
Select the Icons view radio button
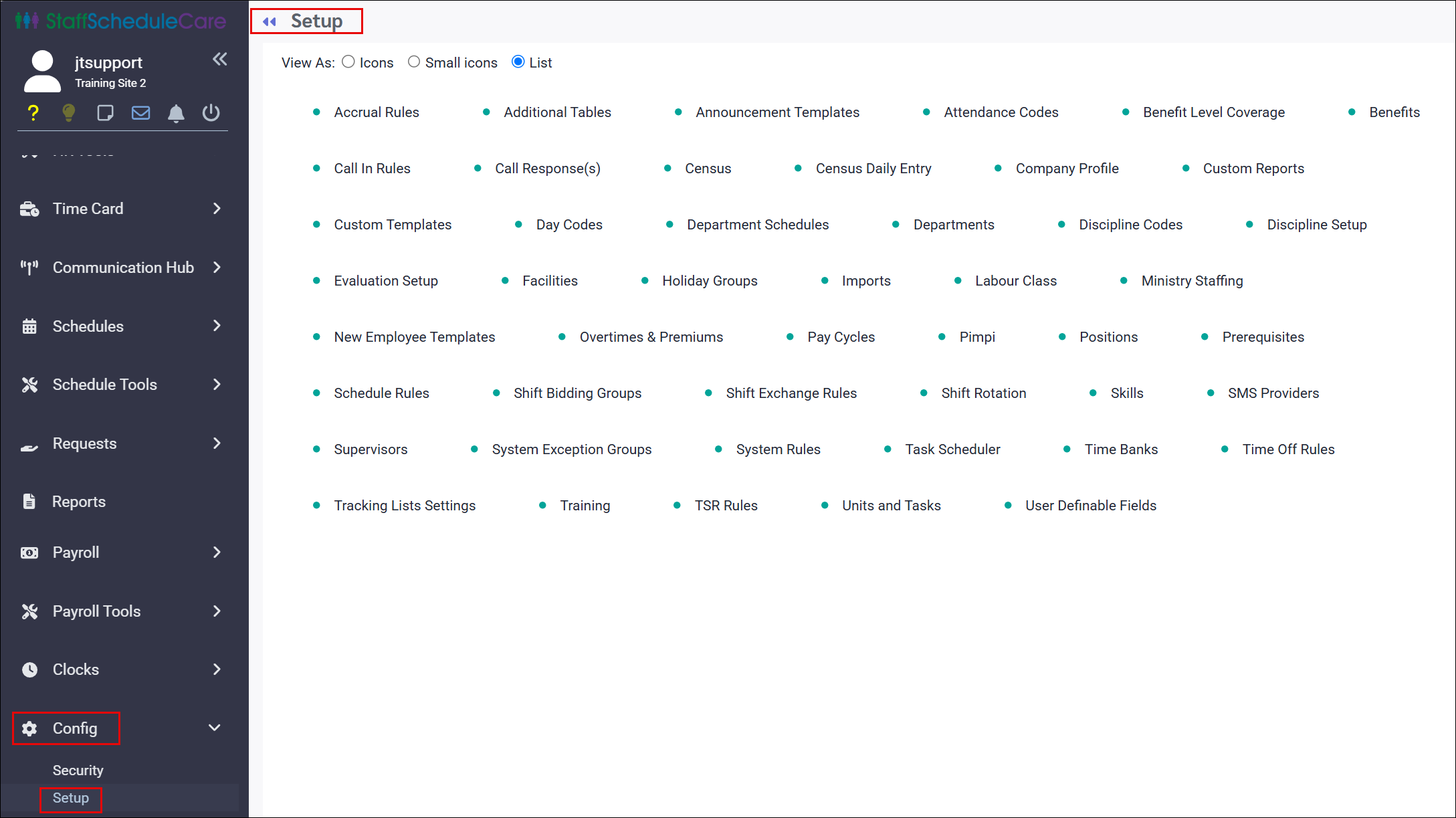click(x=348, y=62)
